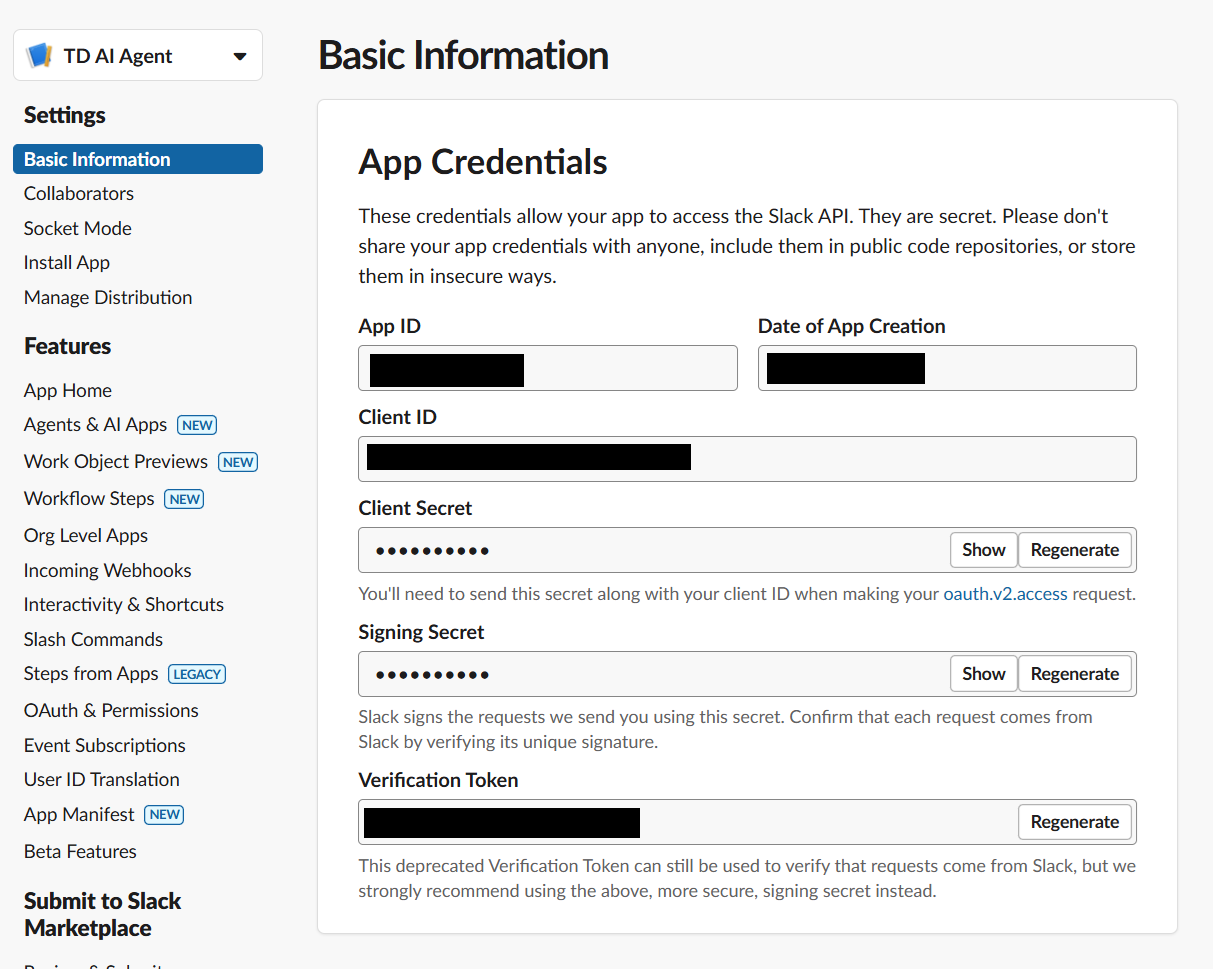1213x969 pixels.
Task: Regenerate the Signing Secret
Action: tap(1075, 674)
